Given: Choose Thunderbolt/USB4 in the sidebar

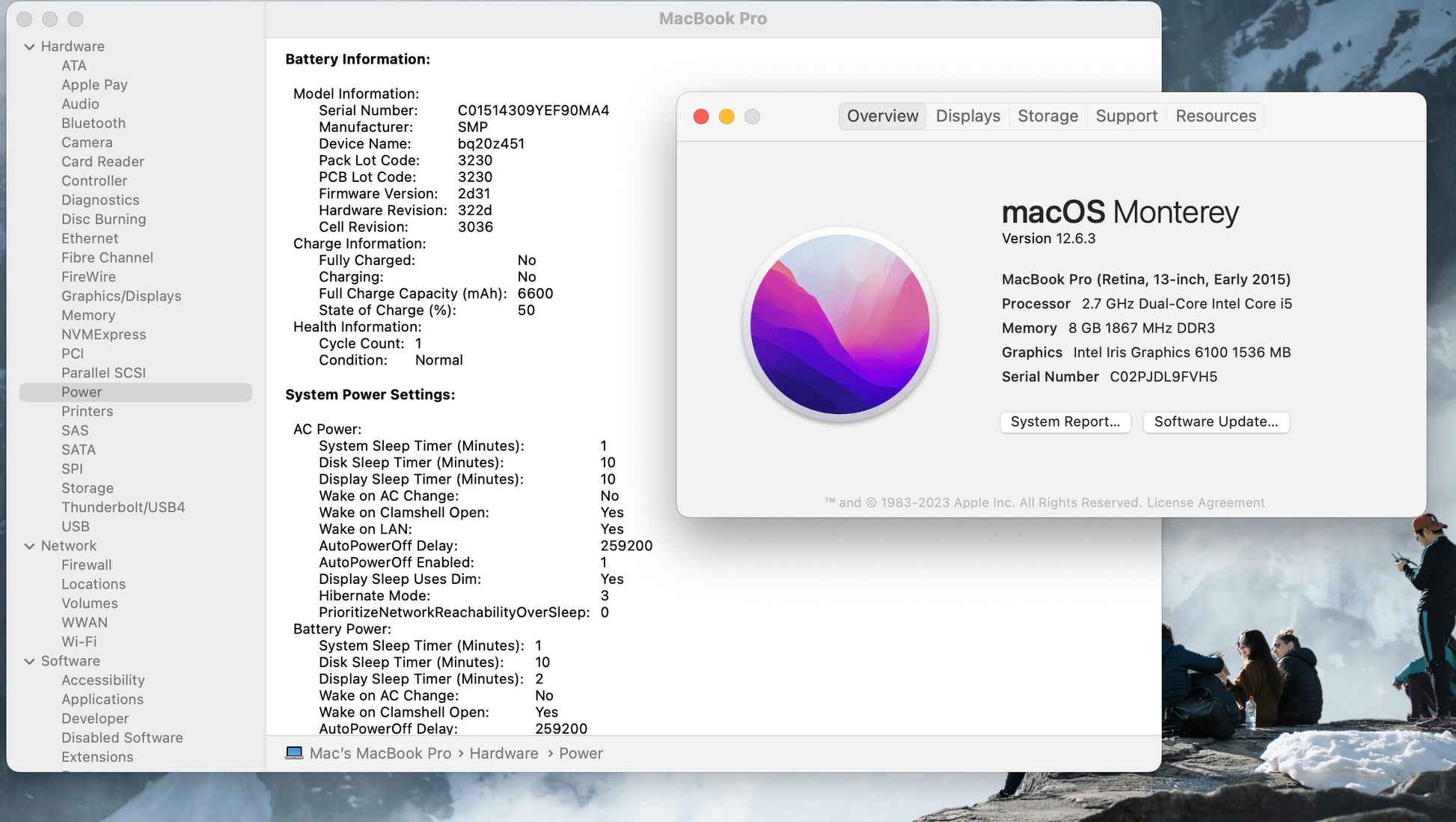Looking at the screenshot, I should 123,507.
